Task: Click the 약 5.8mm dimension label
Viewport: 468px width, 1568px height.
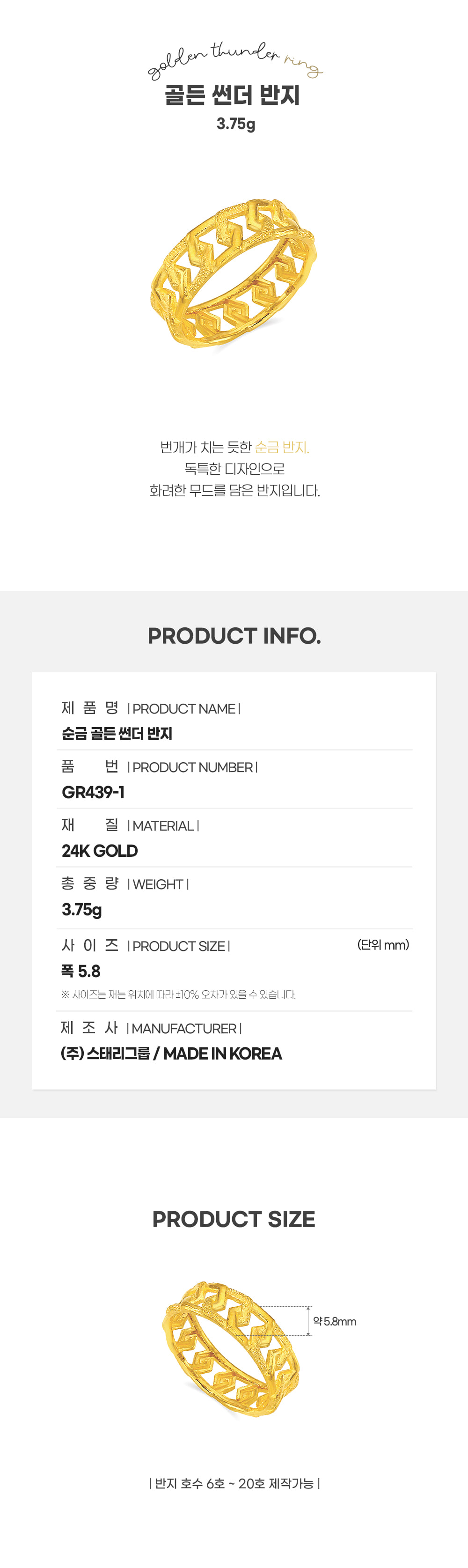Action: point(334,1321)
